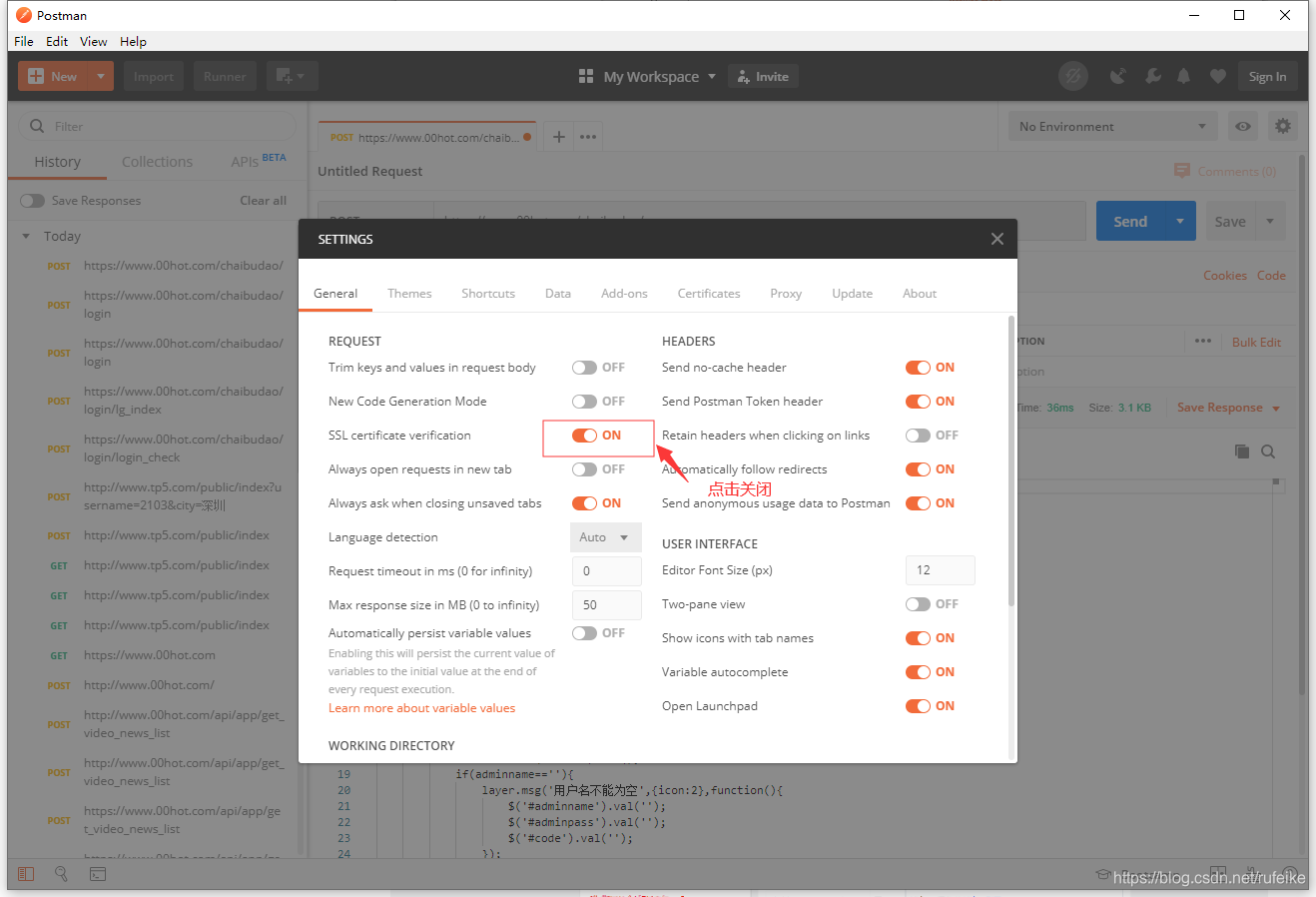Disable Send Postman Token header
The image size is (1316, 897).
click(x=918, y=402)
